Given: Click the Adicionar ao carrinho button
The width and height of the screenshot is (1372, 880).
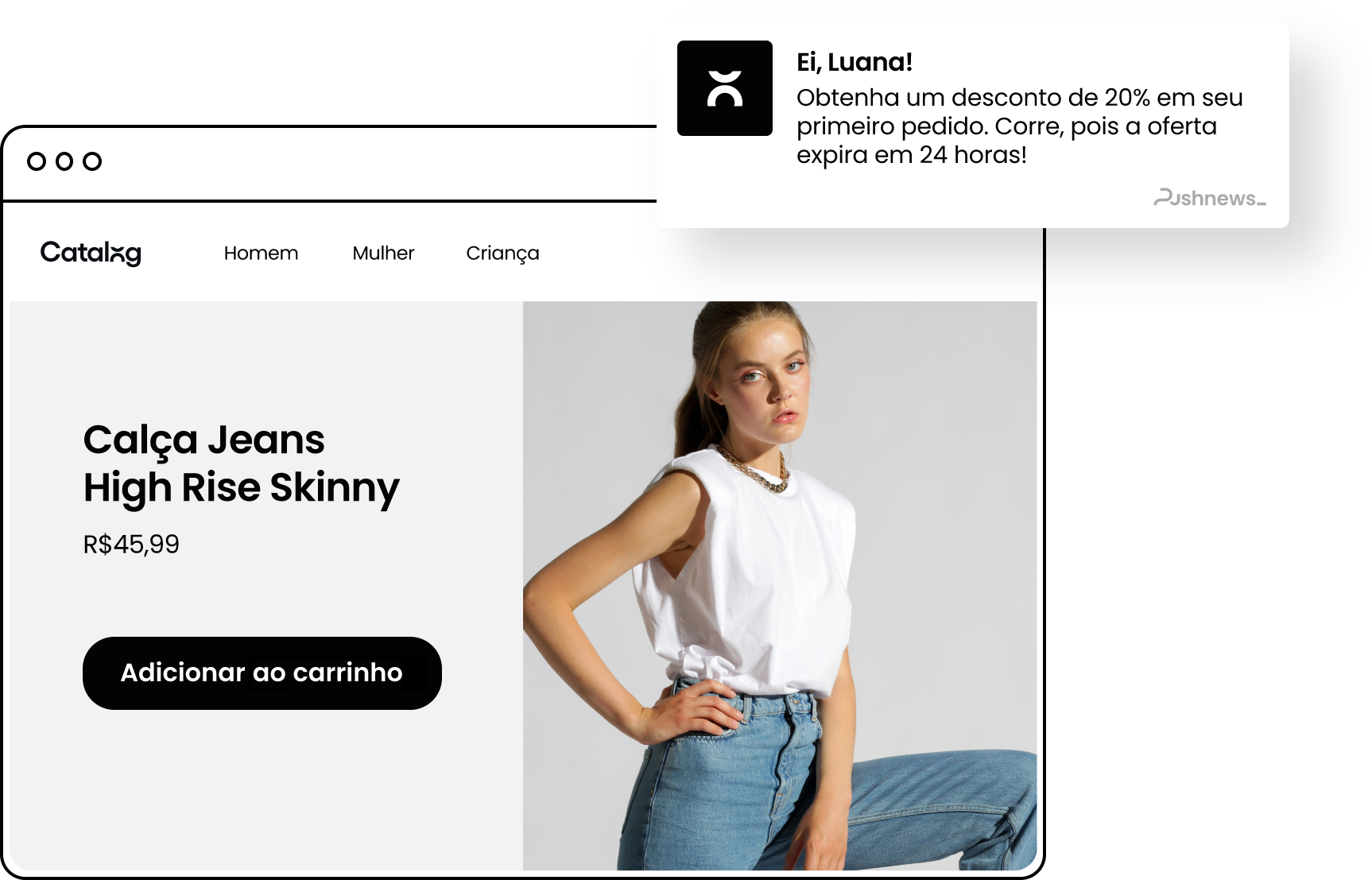Looking at the screenshot, I should [x=262, y=673].
